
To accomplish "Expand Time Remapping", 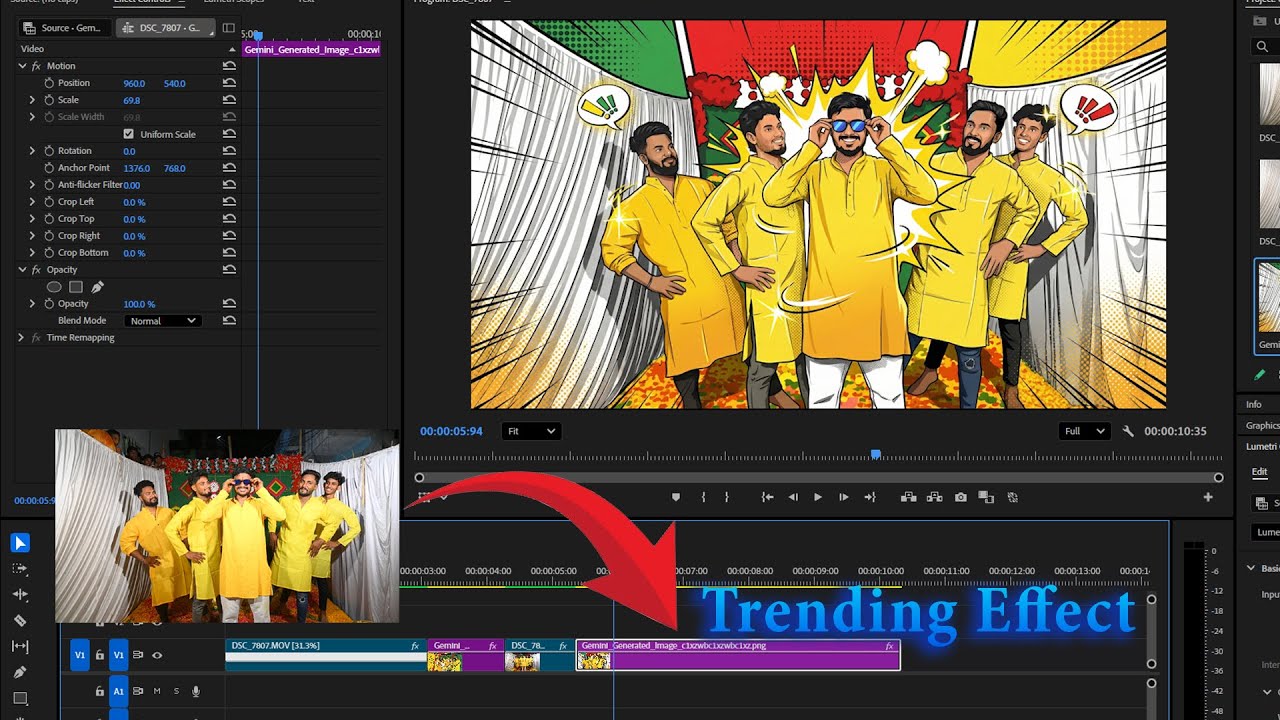I will click(x=22, y=338).
